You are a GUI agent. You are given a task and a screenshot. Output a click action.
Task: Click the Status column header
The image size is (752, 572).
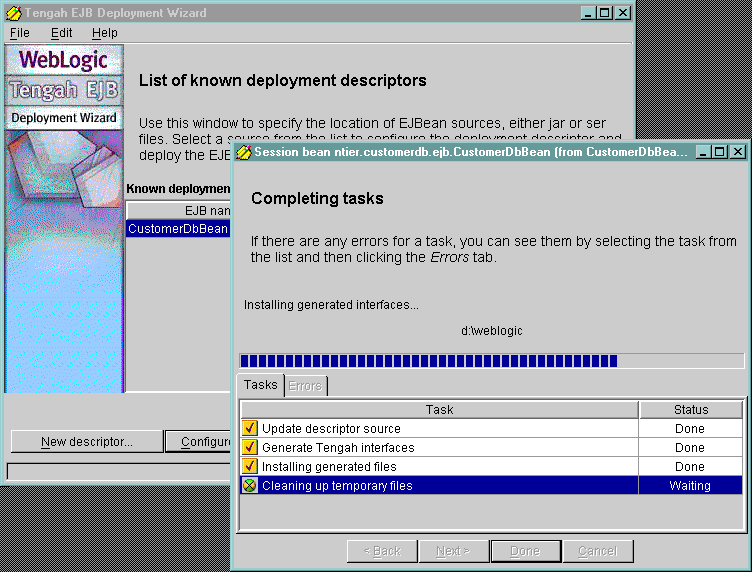pos(691,409)
